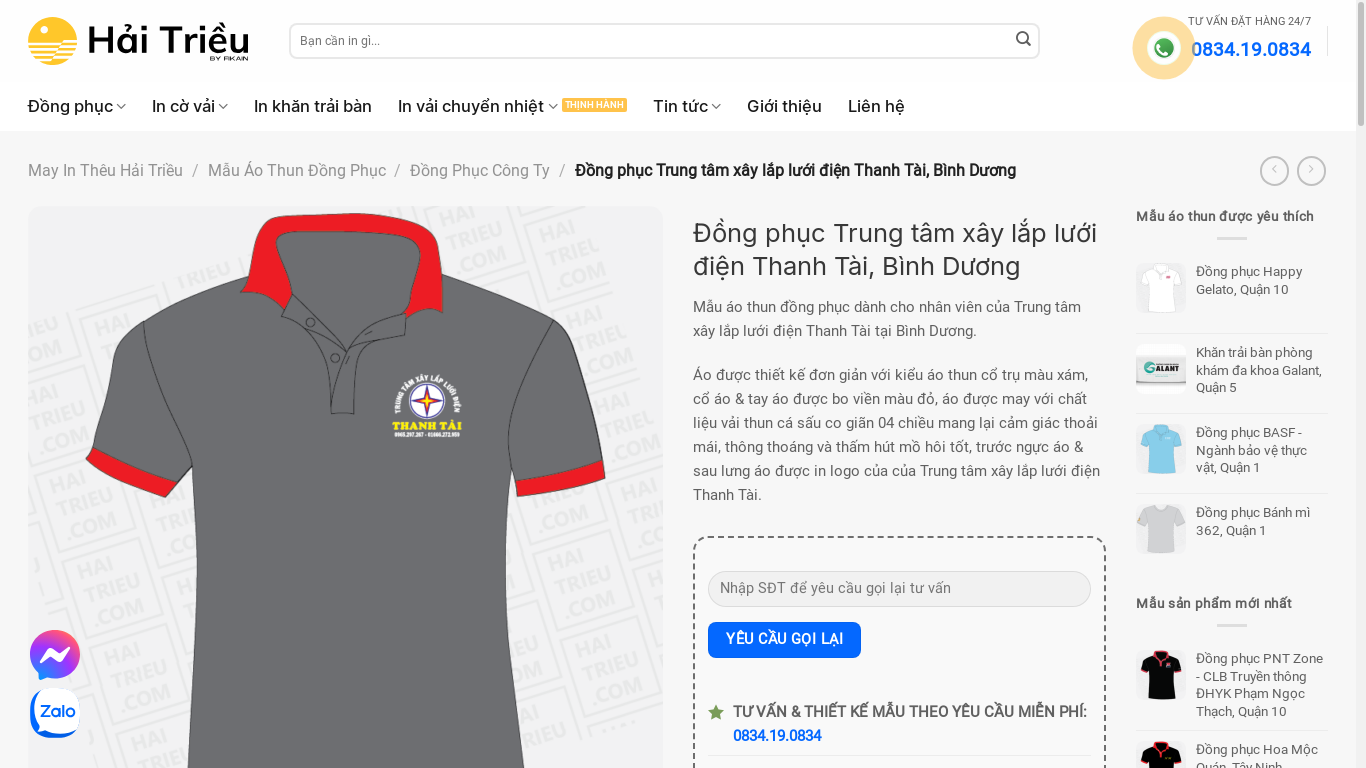Click Bánh mì 362 gray shirt thumbnail

[1161, 529]
